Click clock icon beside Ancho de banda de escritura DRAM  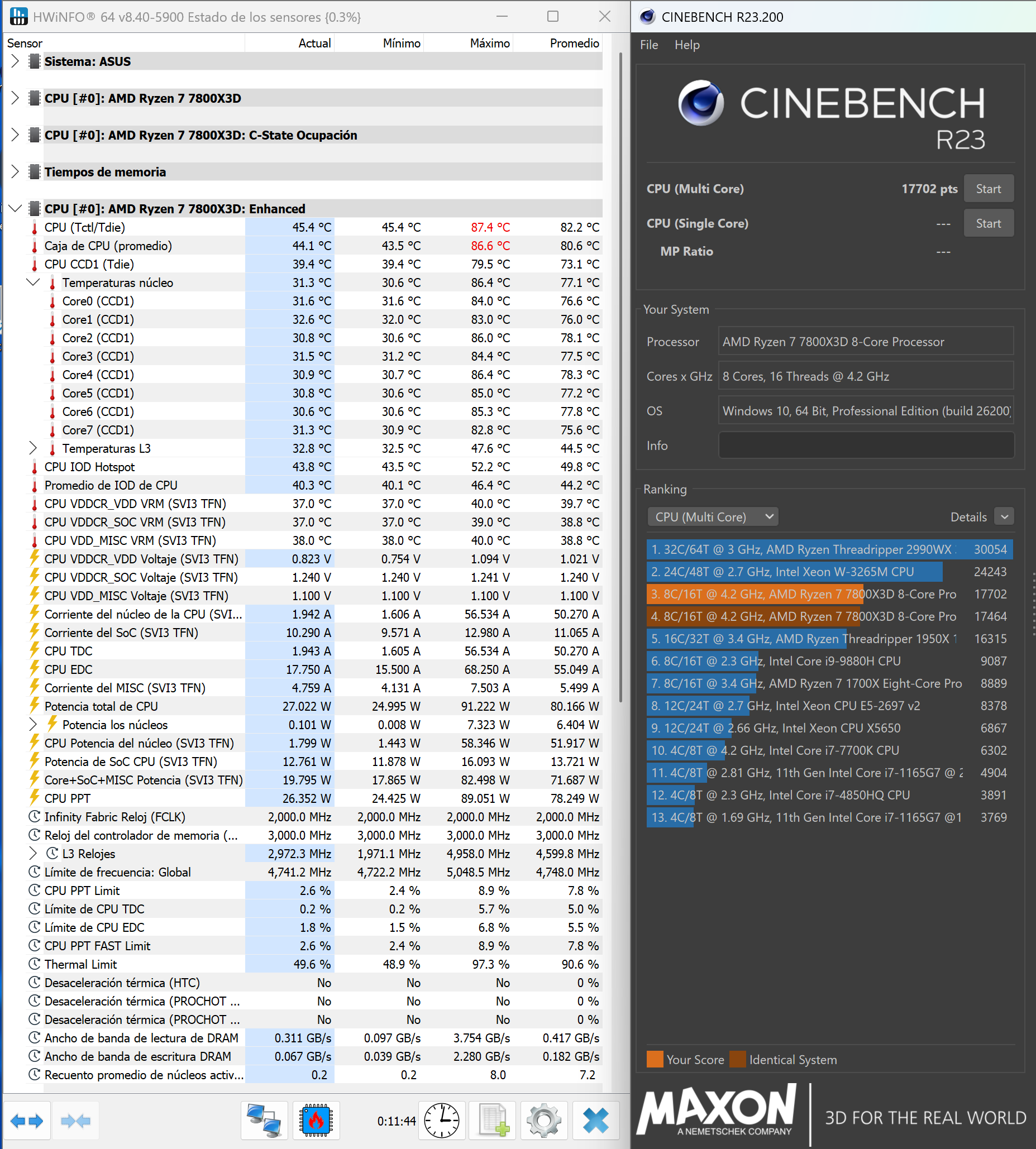(x=34, y=1056)
